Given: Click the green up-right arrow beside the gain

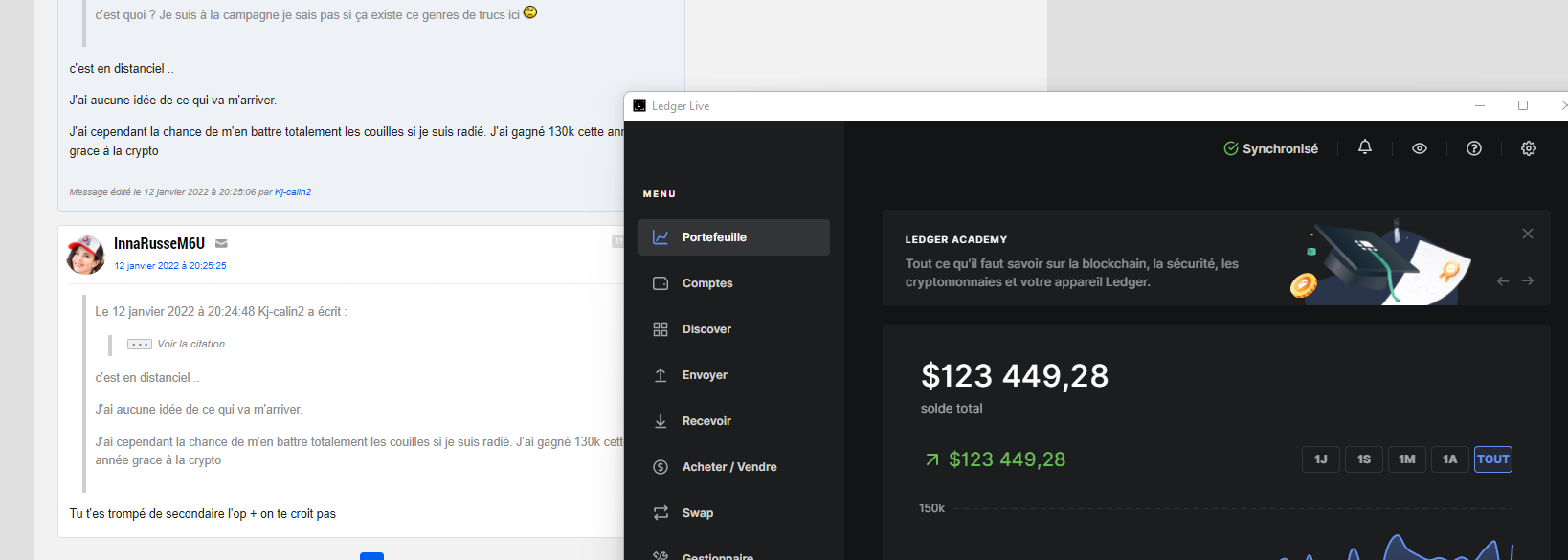Looking at the screenshot, I should pos(932,459).
